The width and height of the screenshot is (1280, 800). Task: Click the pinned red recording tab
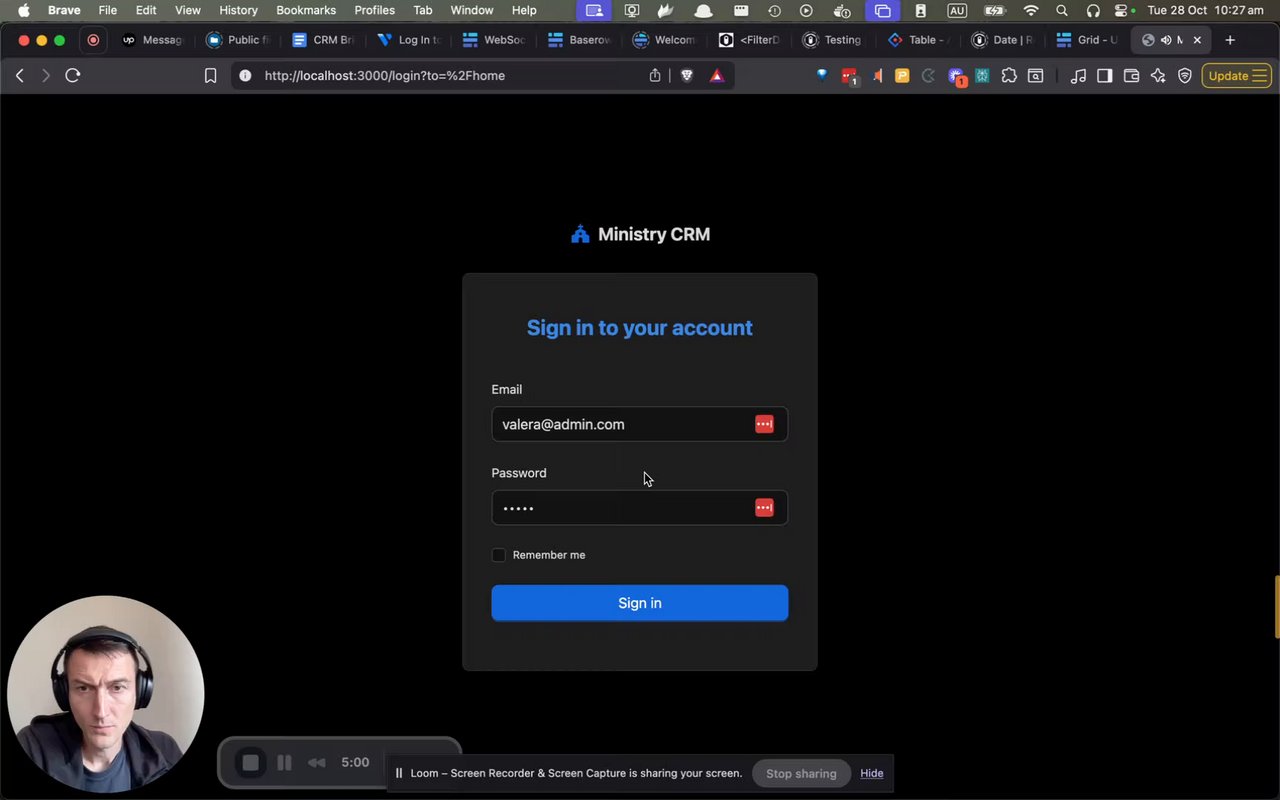coord(93,40)
